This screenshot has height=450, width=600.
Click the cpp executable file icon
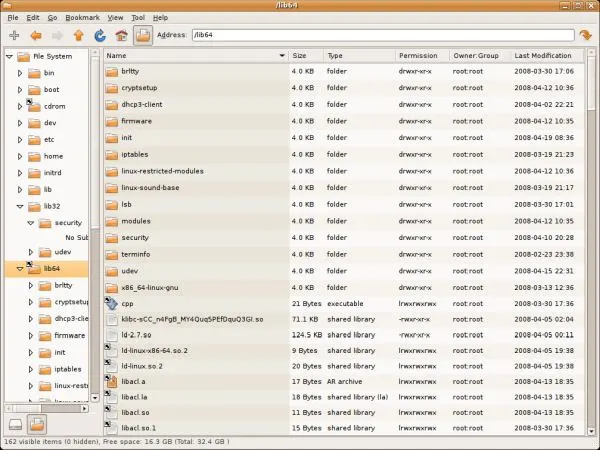click(112, 304)
